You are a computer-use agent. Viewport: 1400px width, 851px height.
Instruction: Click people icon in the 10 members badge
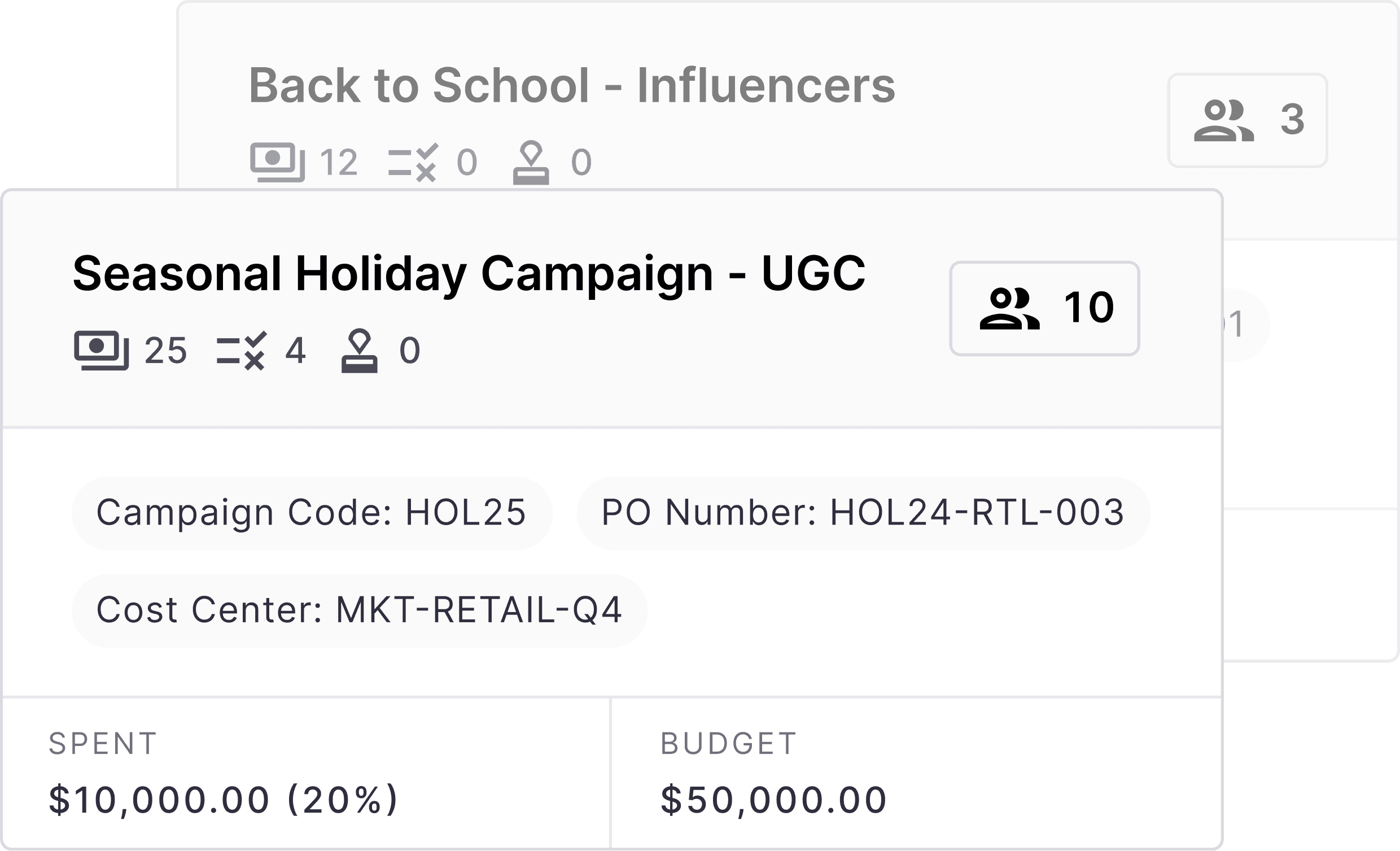point(1009,309)
